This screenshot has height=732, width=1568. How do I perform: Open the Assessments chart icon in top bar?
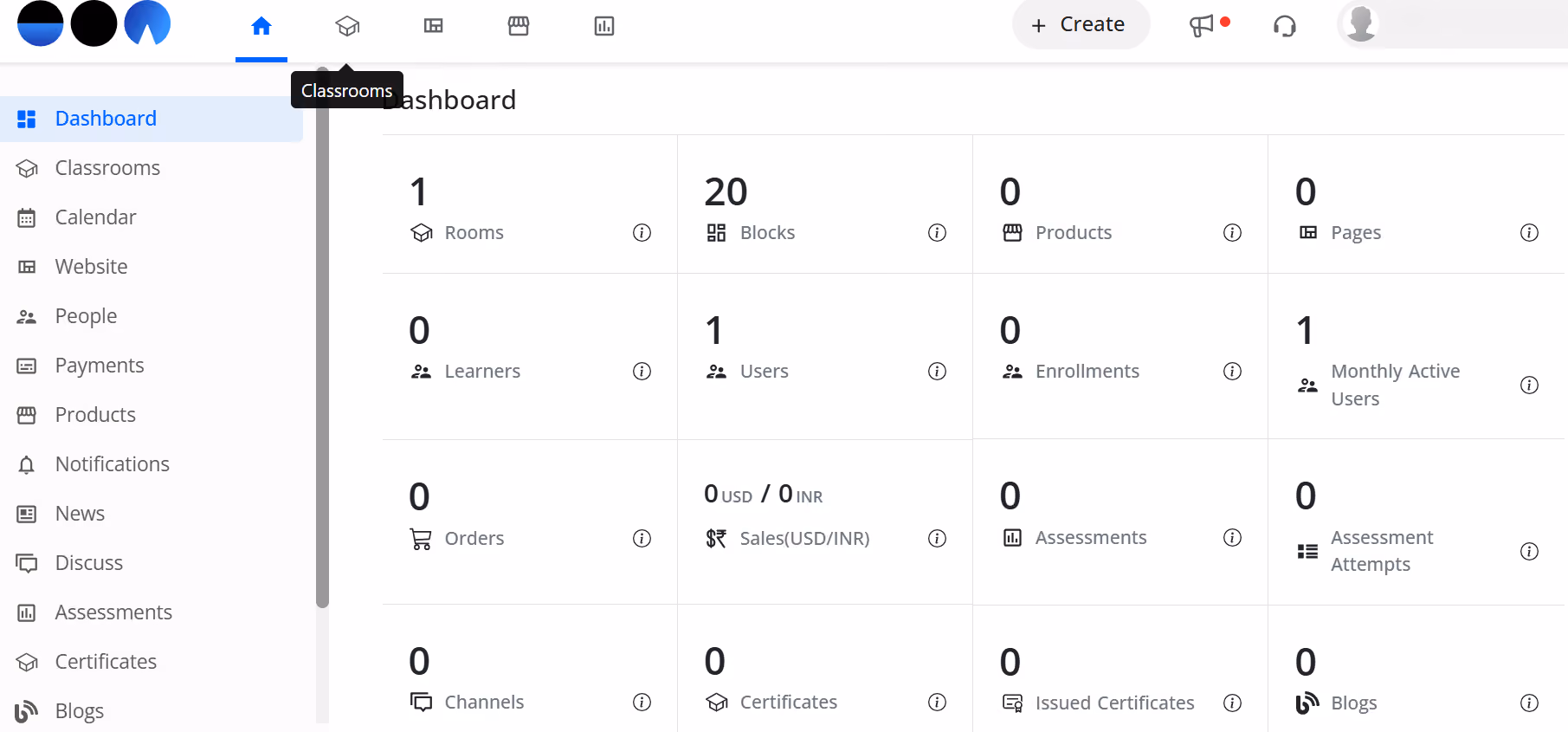[604, 26]
